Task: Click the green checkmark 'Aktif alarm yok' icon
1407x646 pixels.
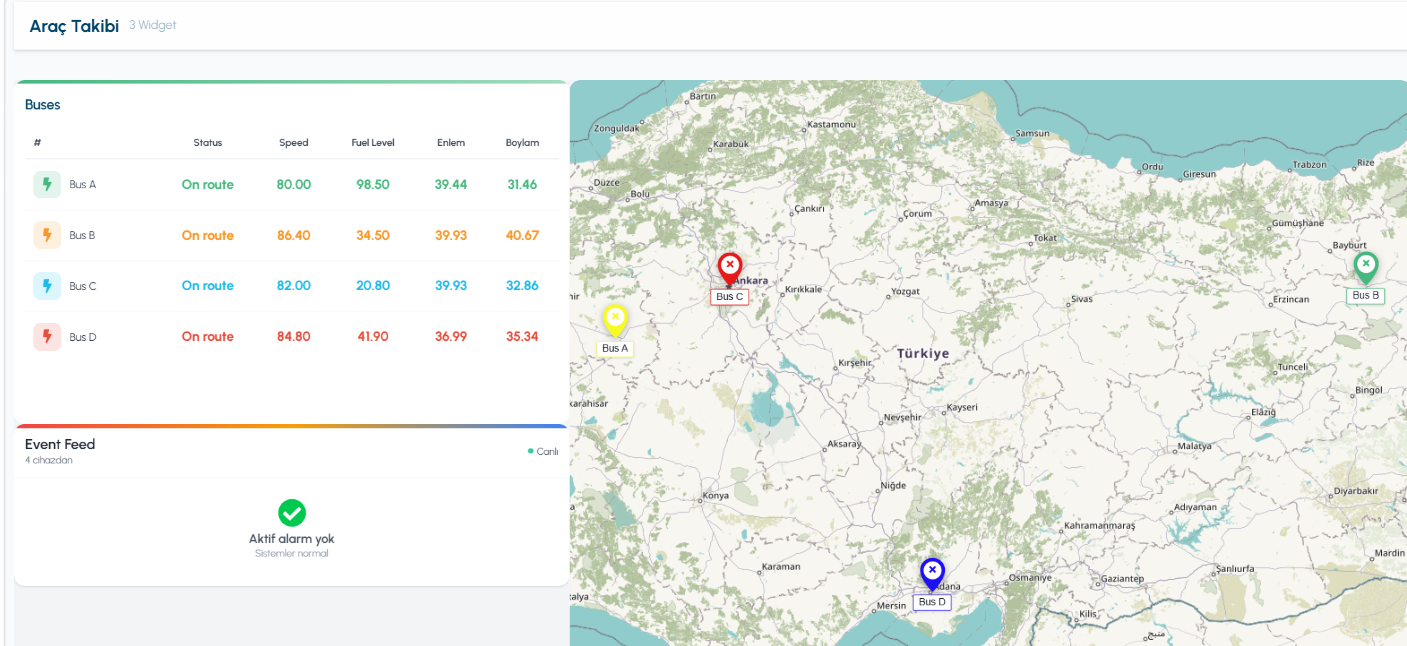Action: click(x=292, y=513)
